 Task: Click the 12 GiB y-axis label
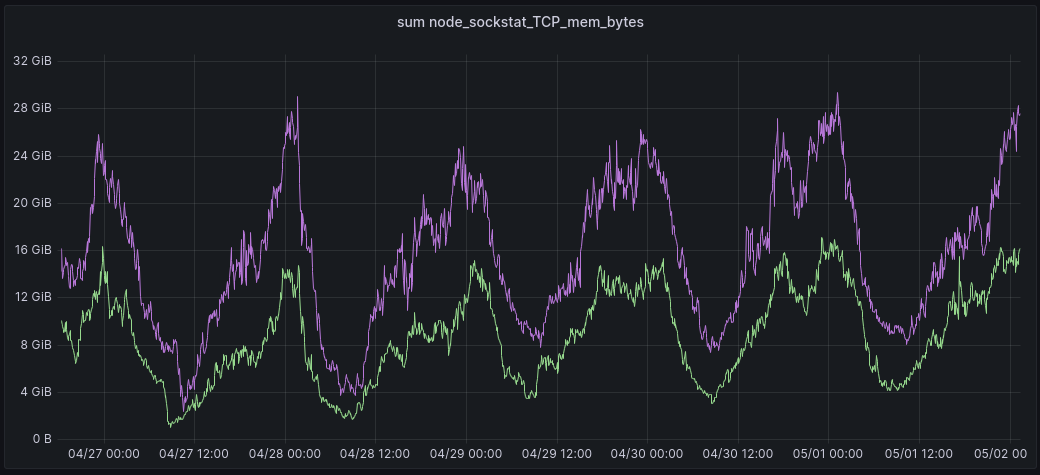tap(32, 297)
